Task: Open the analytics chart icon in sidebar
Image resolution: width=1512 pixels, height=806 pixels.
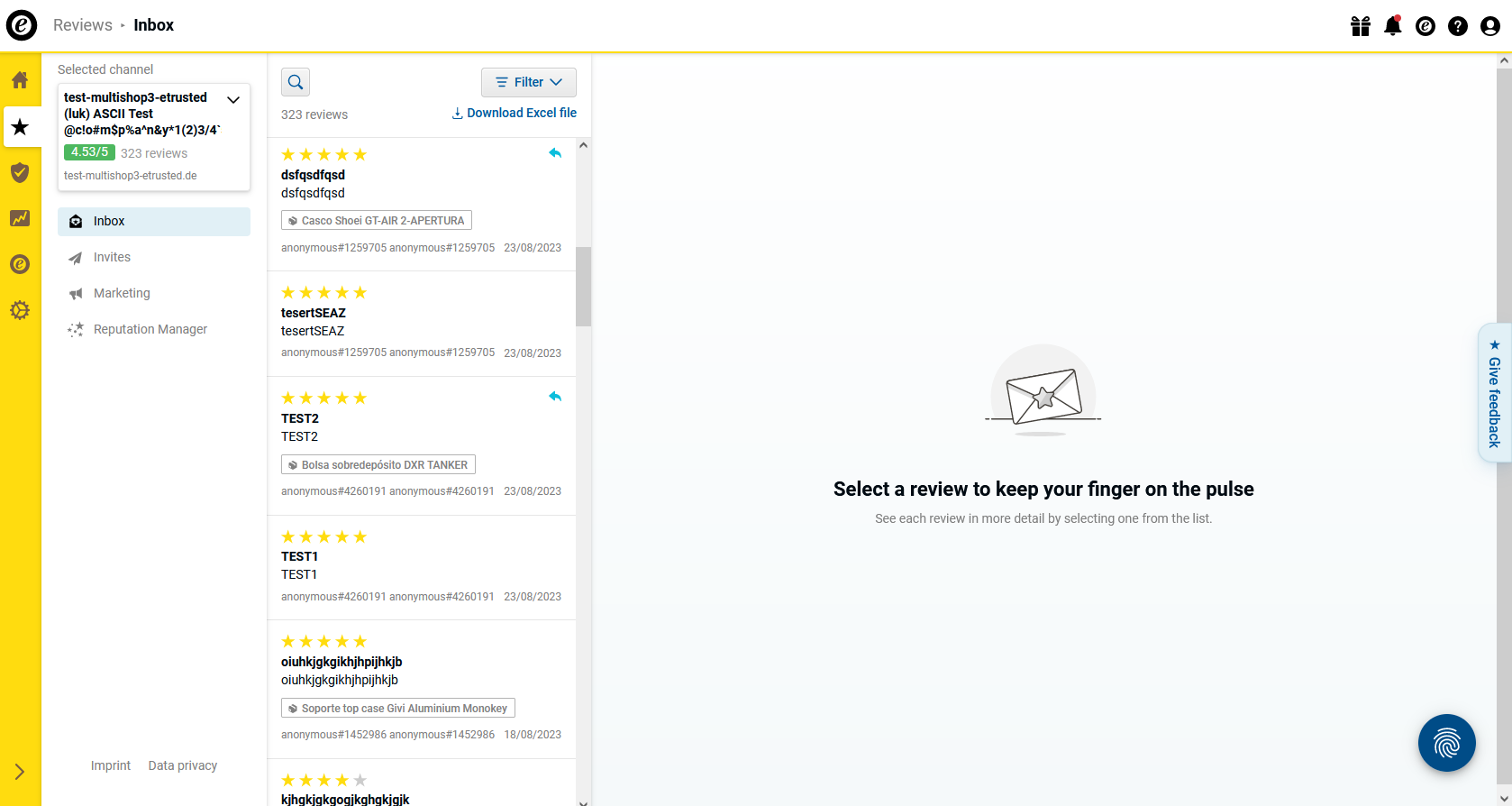Action: pos(20,218)
